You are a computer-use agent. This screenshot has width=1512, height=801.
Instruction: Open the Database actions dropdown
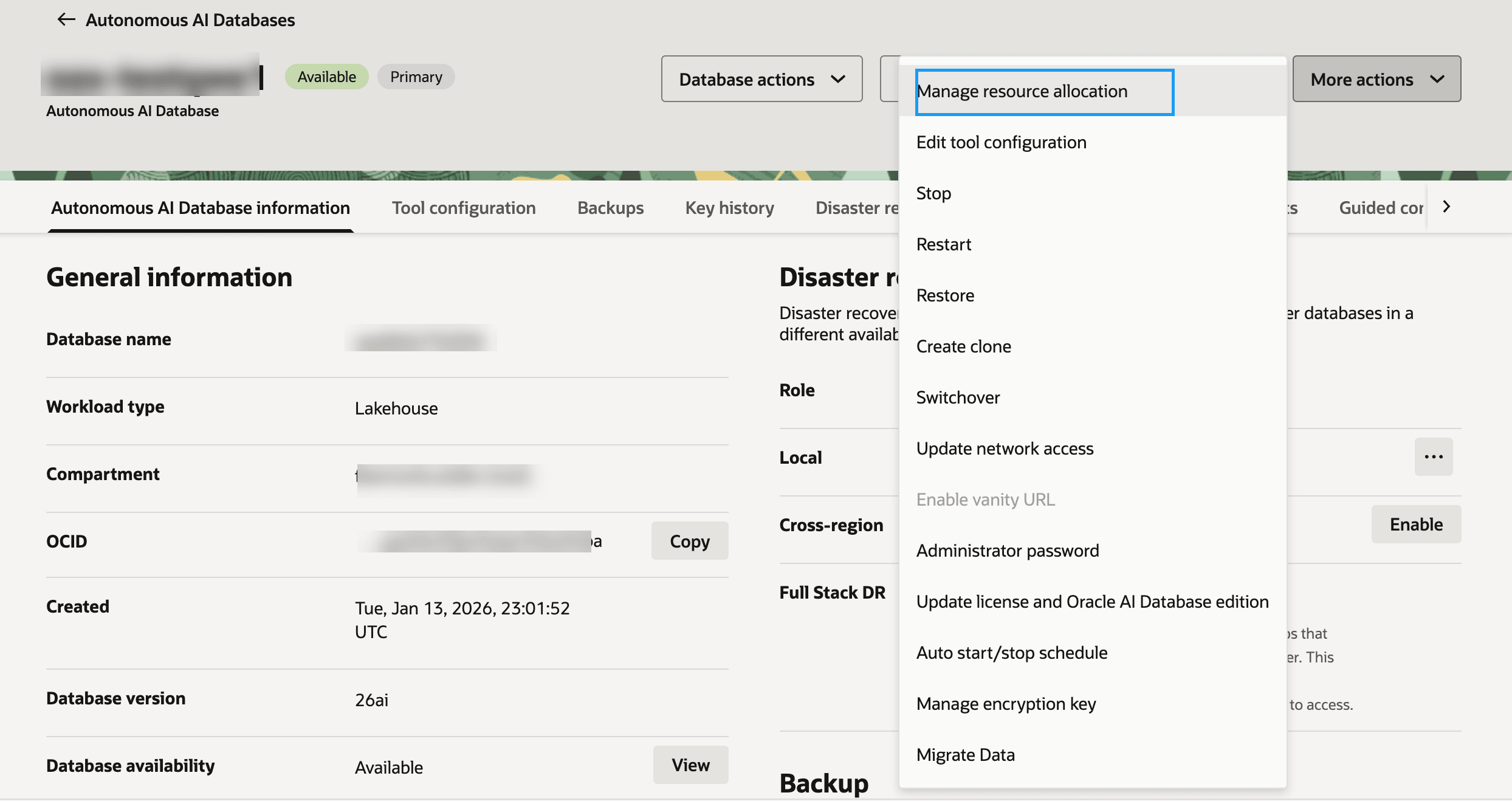761,79
